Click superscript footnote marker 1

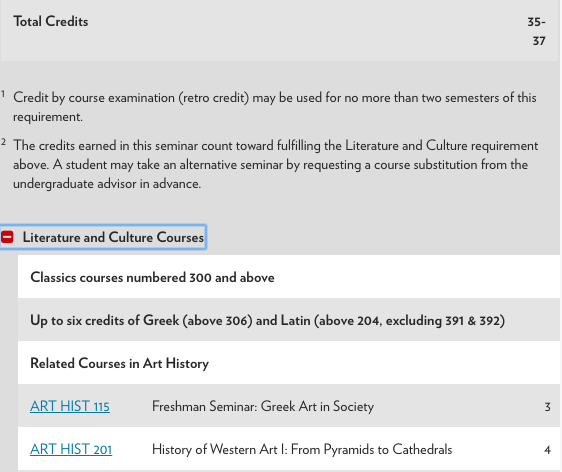(3, 94)
